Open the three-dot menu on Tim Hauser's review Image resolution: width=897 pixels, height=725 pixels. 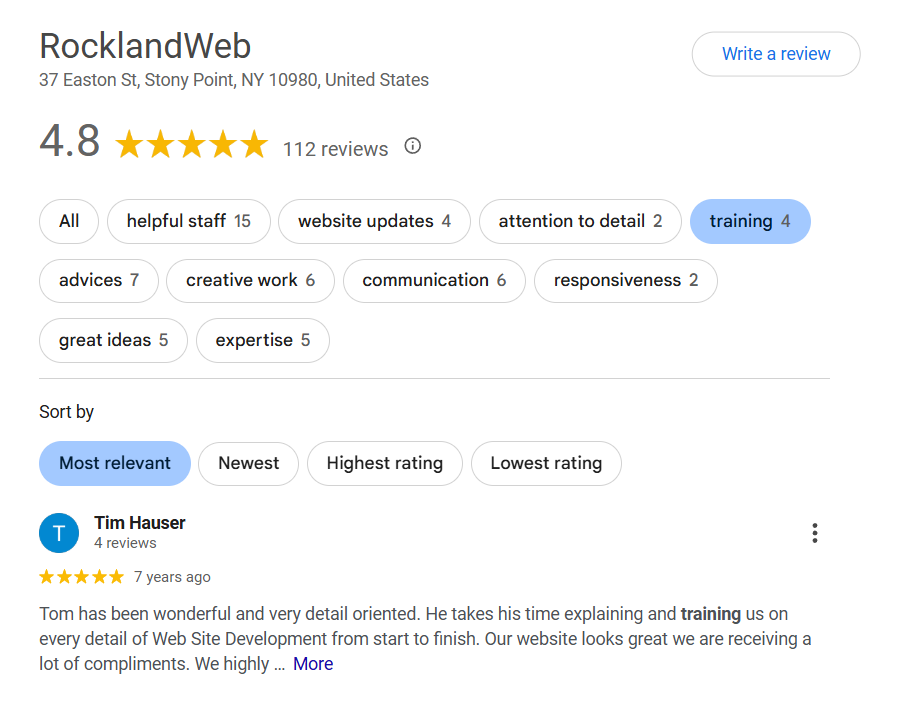(815, 533)
